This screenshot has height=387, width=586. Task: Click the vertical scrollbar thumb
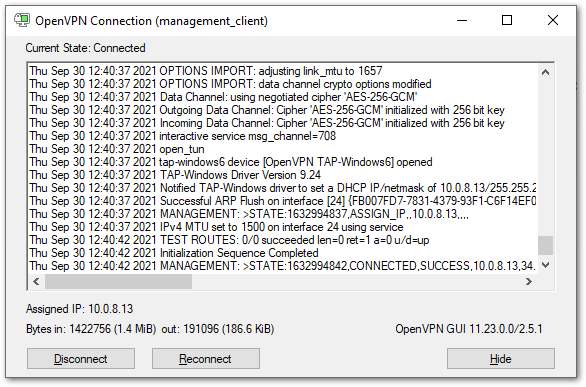coord(545,245)
